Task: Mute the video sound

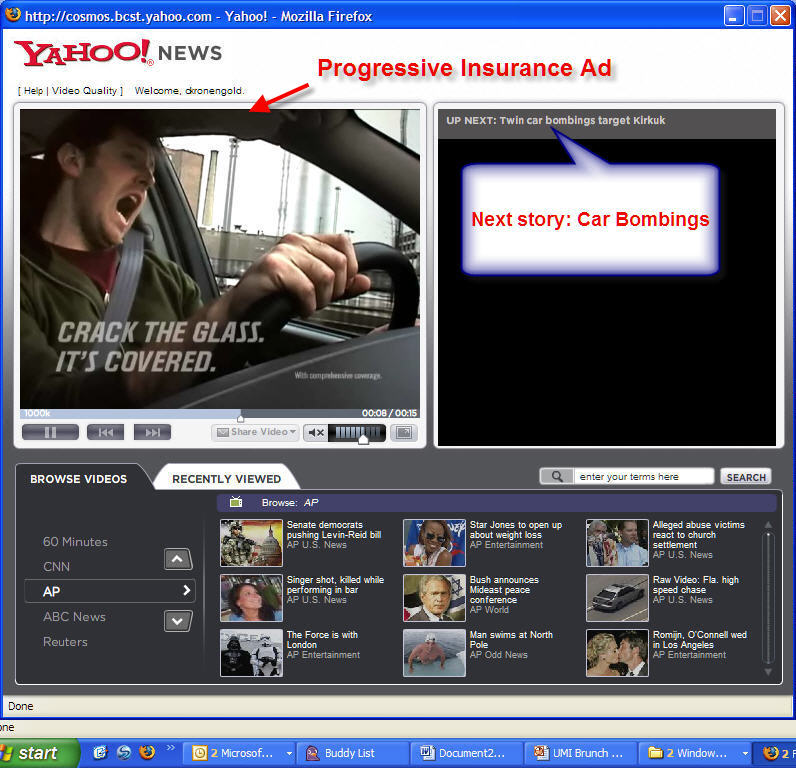Action: pyautogui.click(x=316, y=432)
